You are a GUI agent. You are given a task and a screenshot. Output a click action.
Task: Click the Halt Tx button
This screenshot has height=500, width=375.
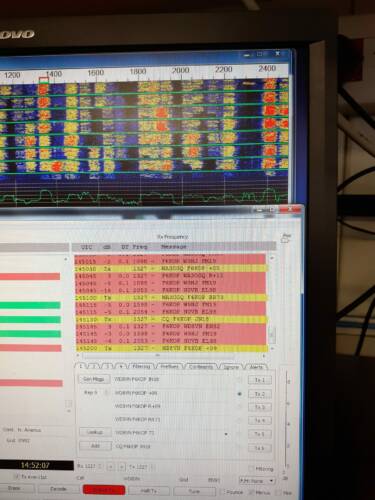149,491
